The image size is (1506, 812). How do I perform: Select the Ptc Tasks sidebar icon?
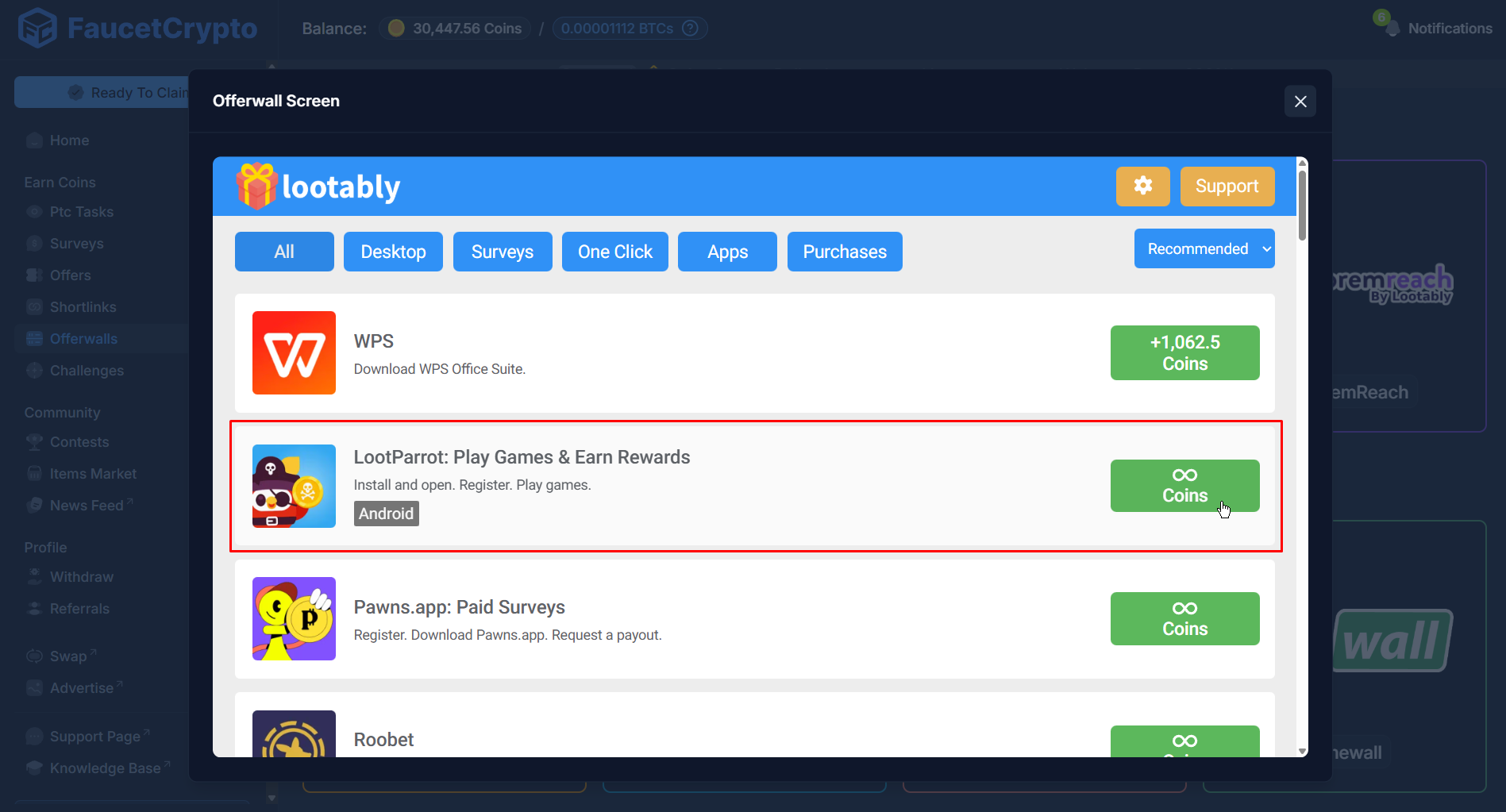point(34,211)
